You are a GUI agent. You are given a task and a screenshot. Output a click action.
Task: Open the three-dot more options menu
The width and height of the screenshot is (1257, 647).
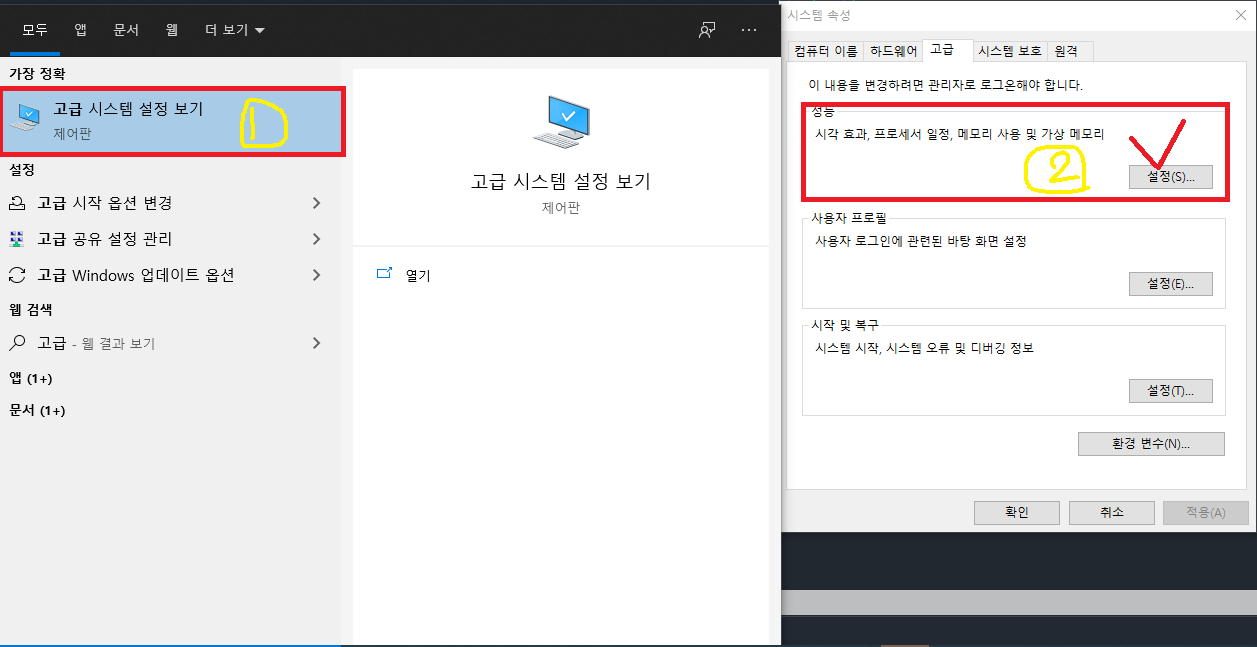coord(749,30)
